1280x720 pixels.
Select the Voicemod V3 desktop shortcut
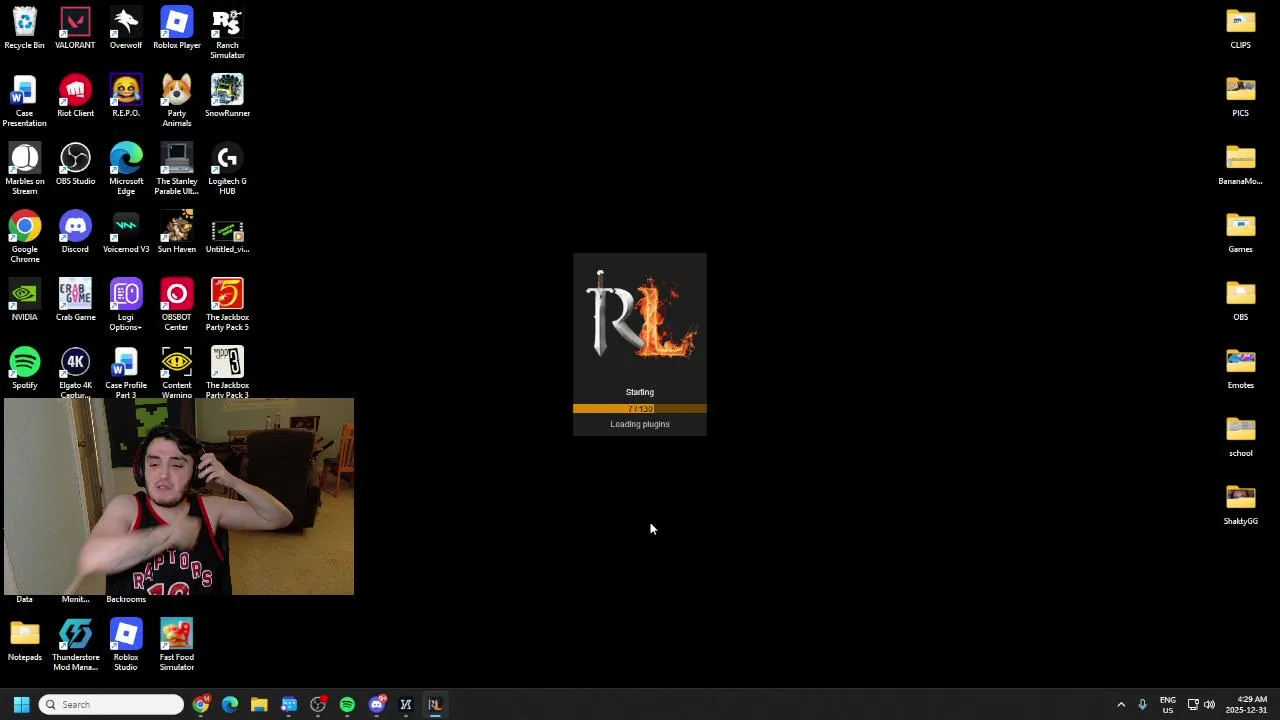click(x=126, y=232)
